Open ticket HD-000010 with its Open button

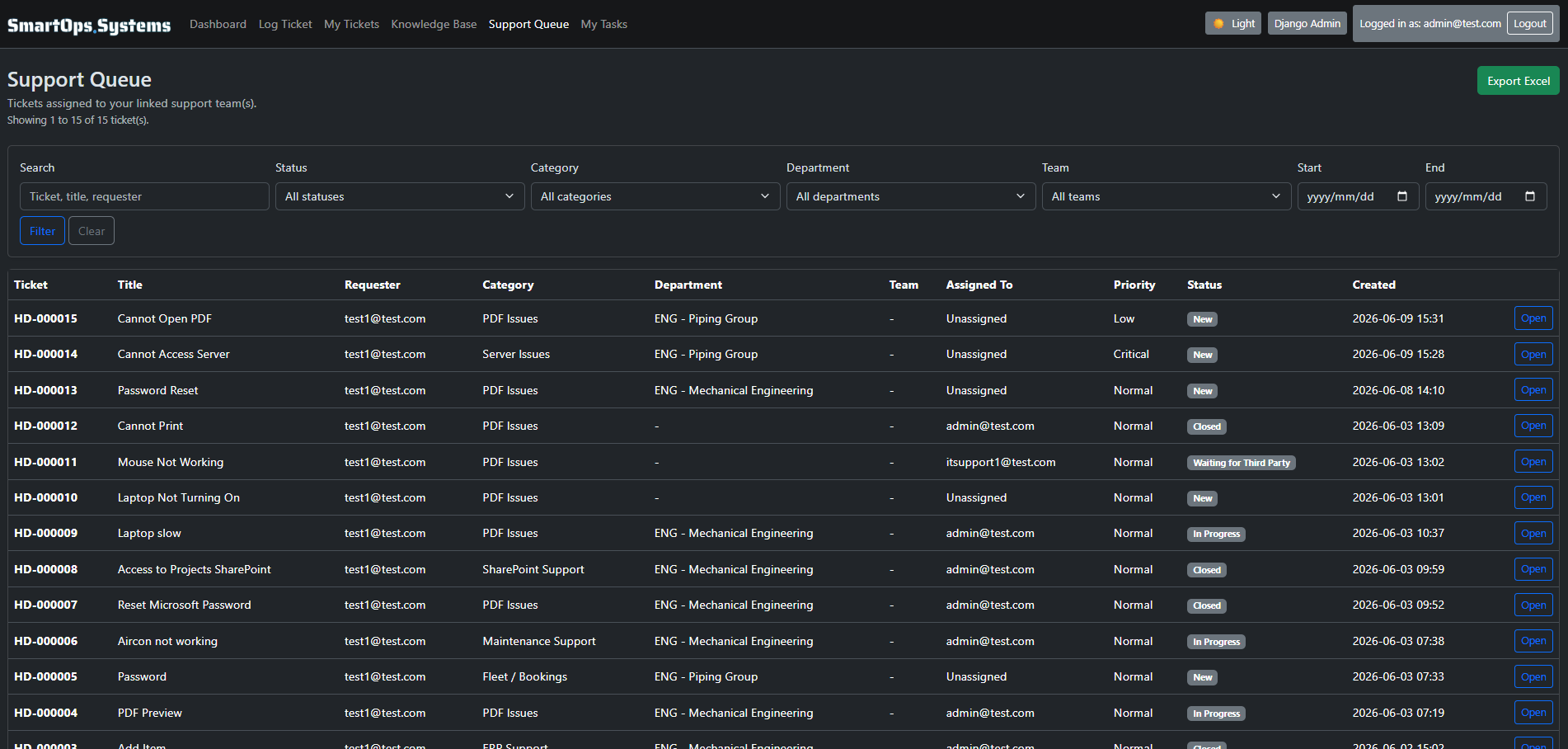click(x=1533, y=497)
